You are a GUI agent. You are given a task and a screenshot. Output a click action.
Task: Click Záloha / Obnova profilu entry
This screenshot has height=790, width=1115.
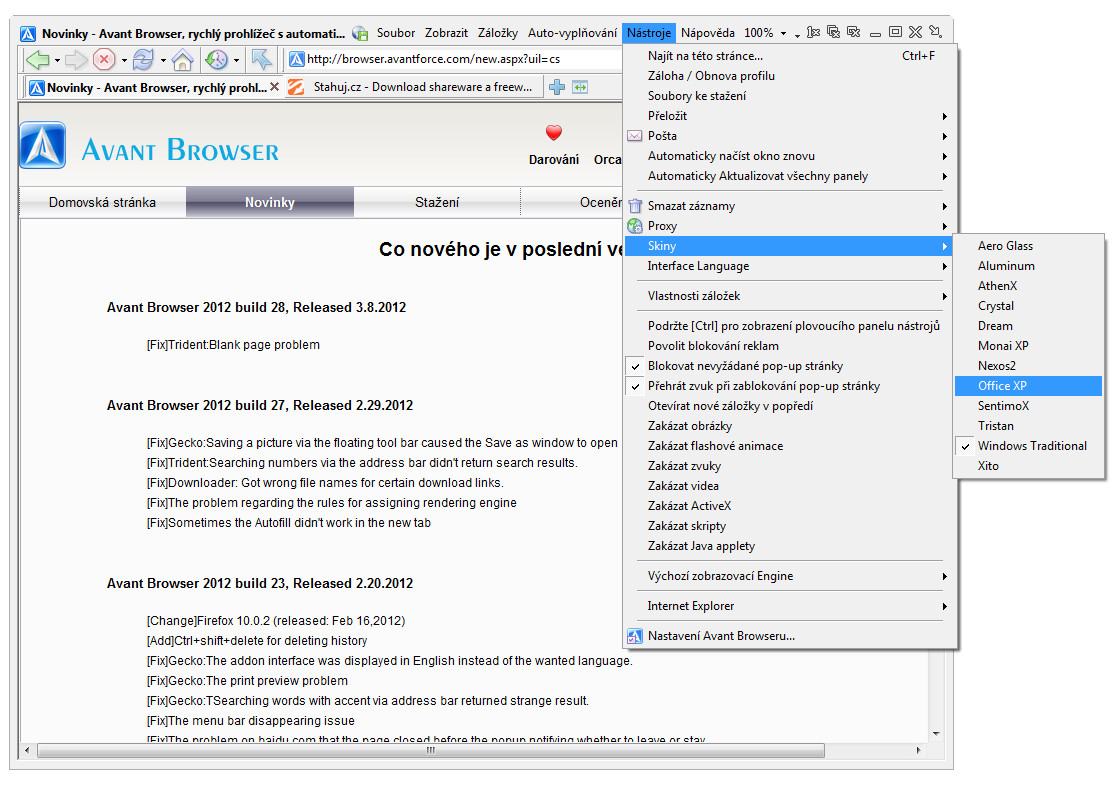[x=790, y=76]
